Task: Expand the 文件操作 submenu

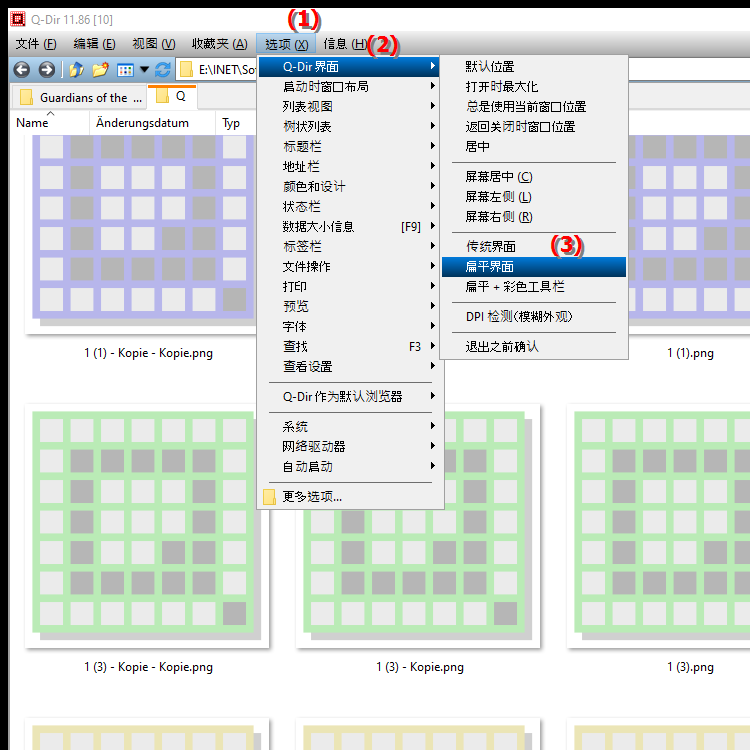Action: click(350, 266)
